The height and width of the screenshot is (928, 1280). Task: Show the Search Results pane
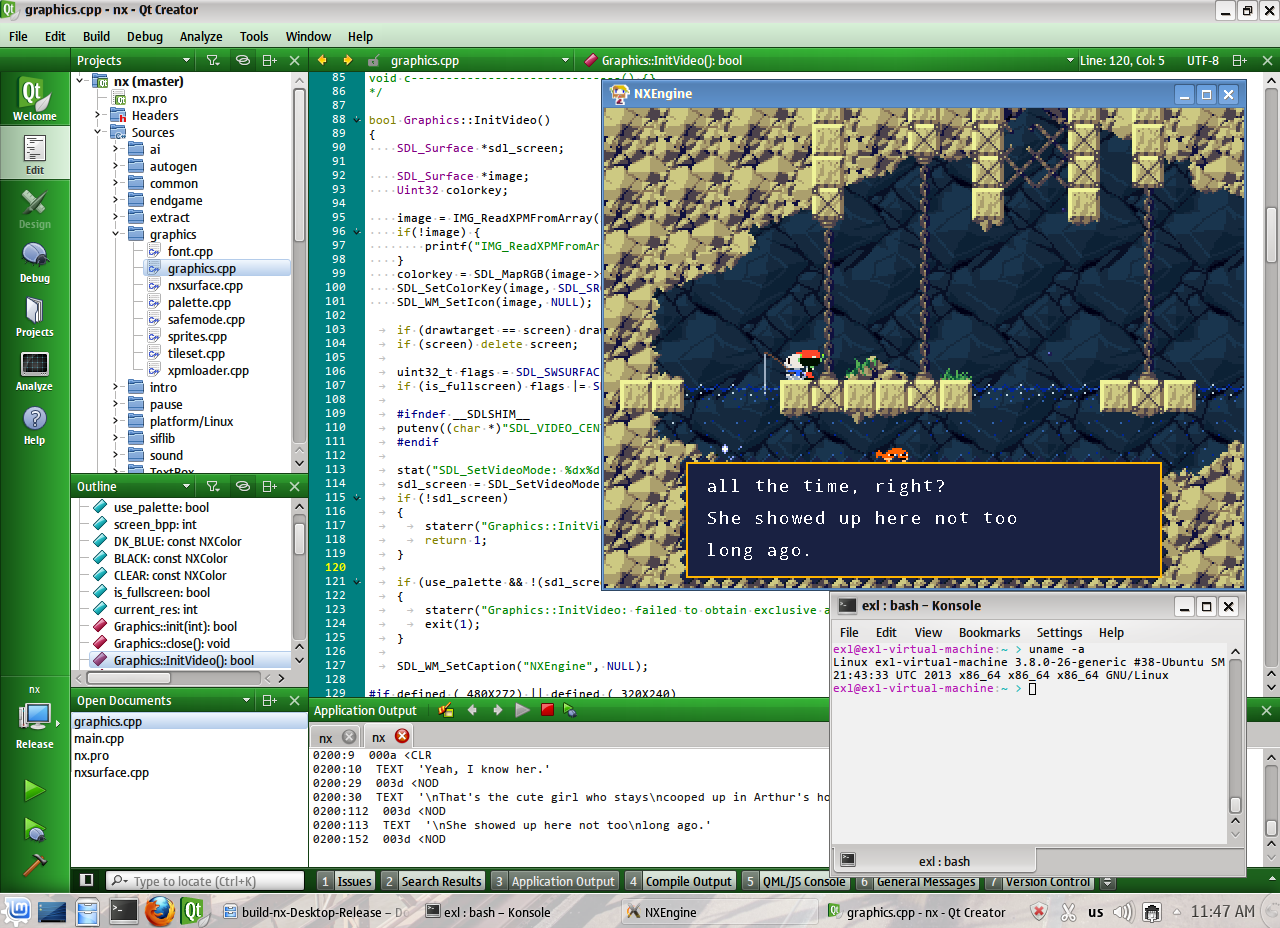pos(432,882)
